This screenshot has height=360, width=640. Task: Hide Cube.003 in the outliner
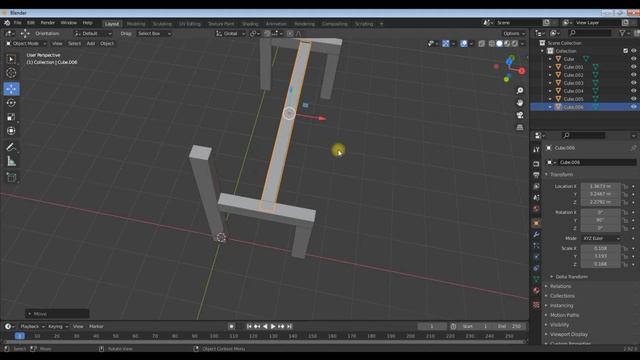click(x=633, y=83)
